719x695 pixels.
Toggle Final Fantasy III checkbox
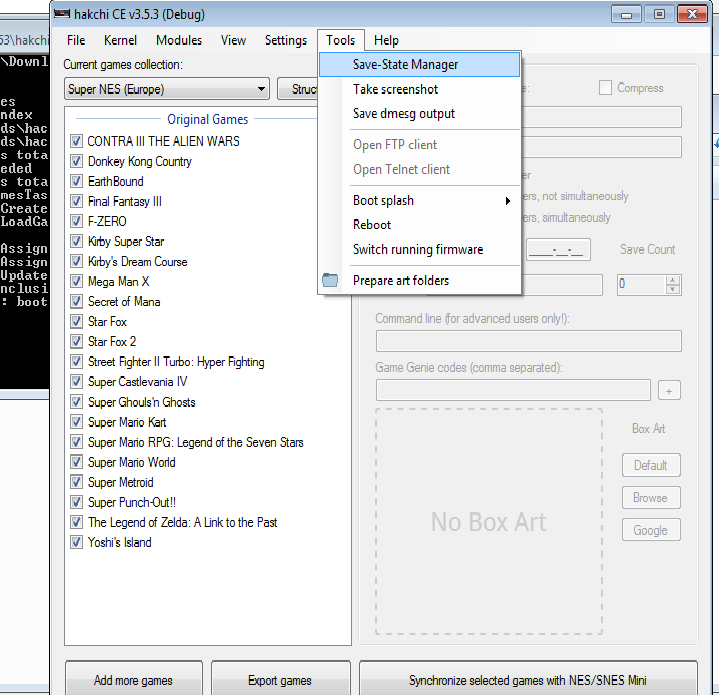coord(76,201)
